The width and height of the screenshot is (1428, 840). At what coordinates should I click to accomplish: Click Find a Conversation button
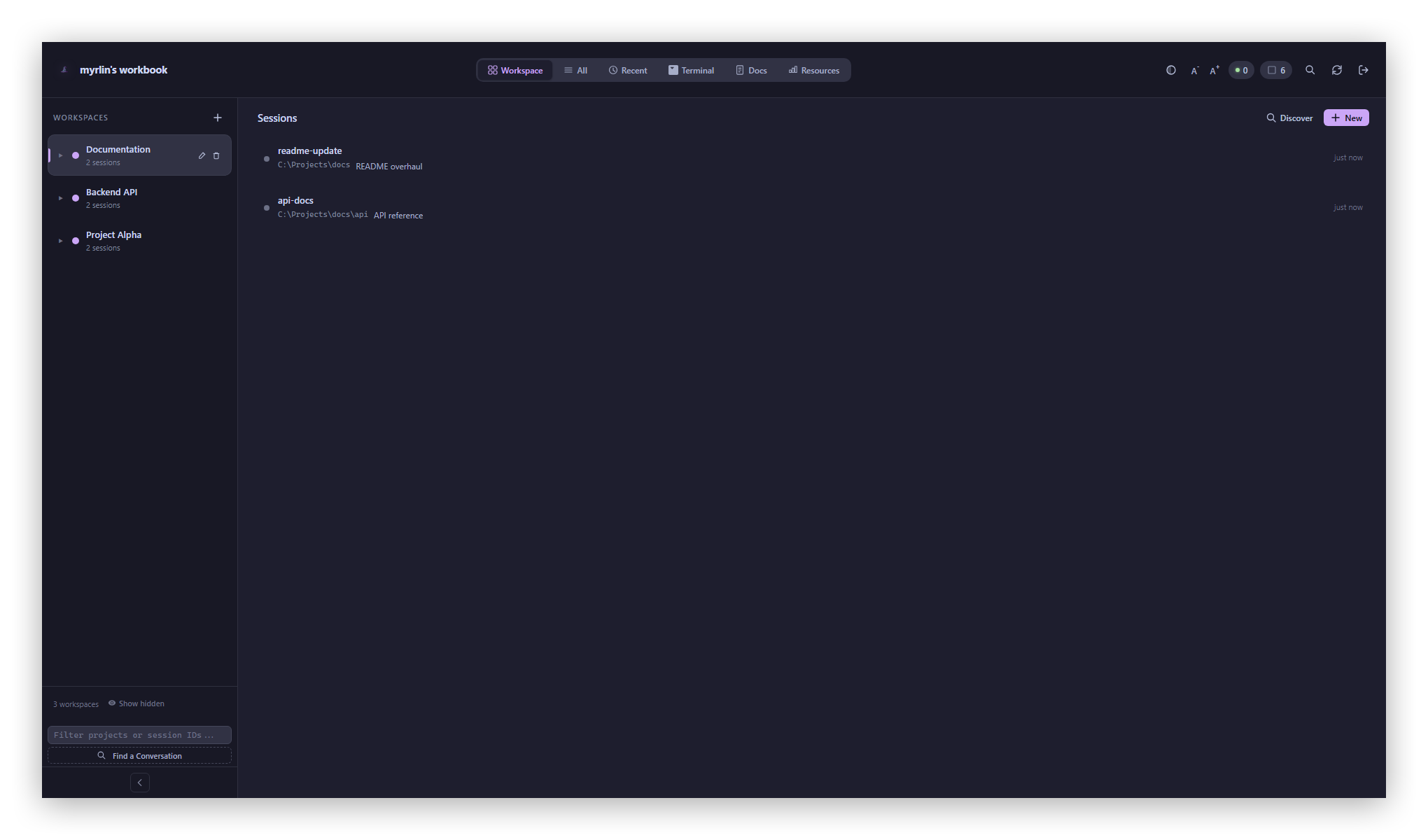139,755
